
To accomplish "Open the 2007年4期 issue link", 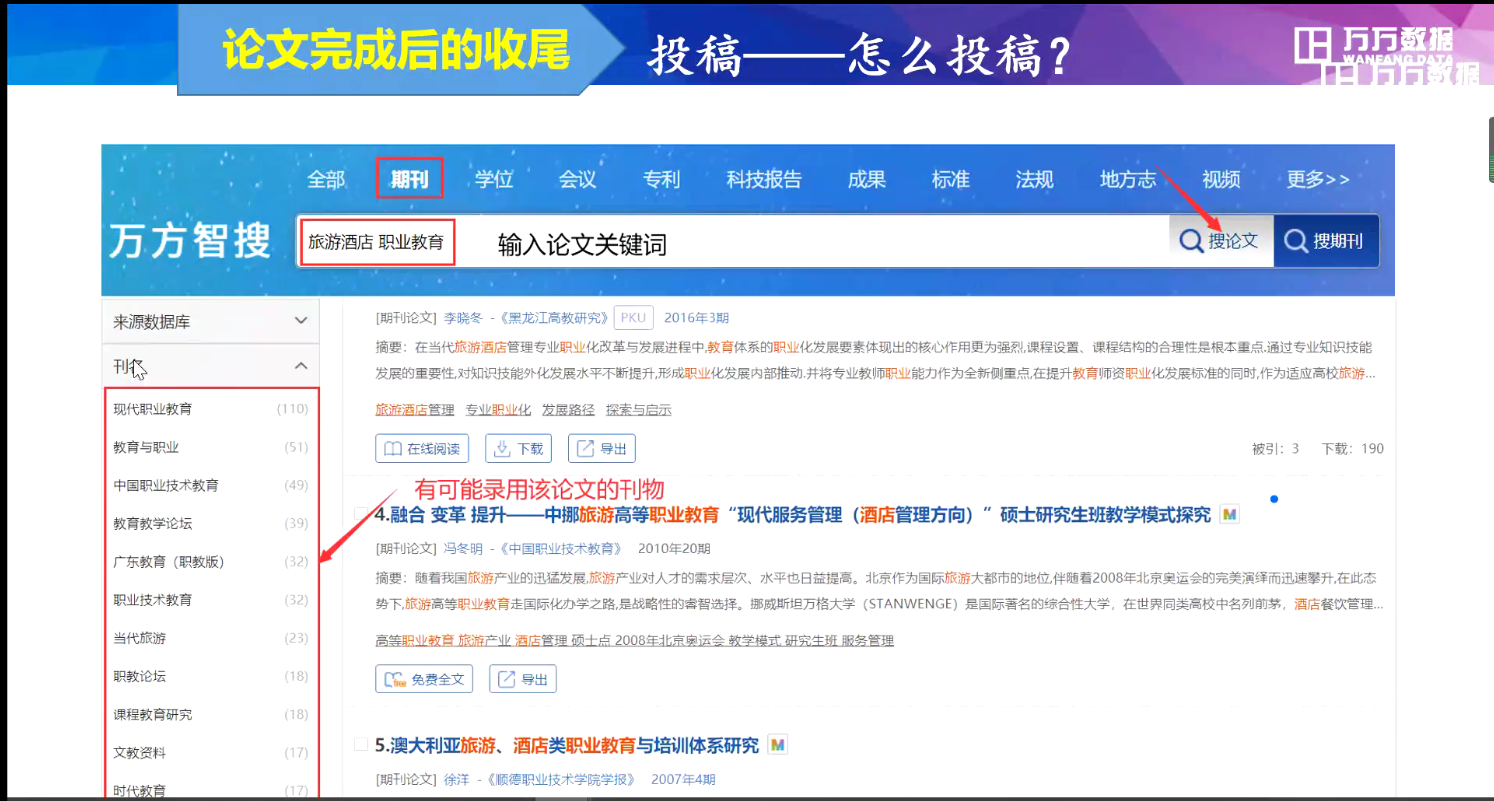I will point(683,779).
